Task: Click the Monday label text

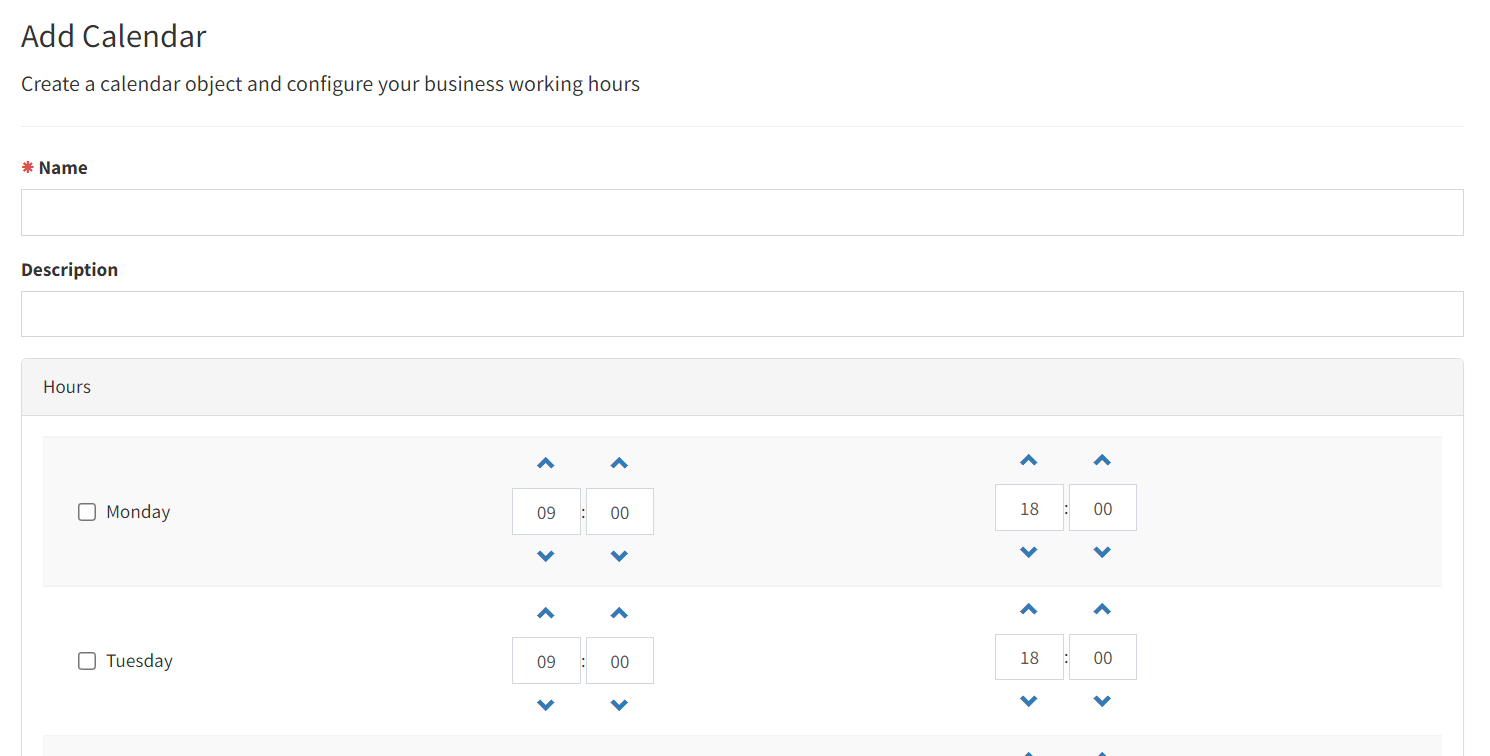Action: pyautogui.click(x=138, y=512)
